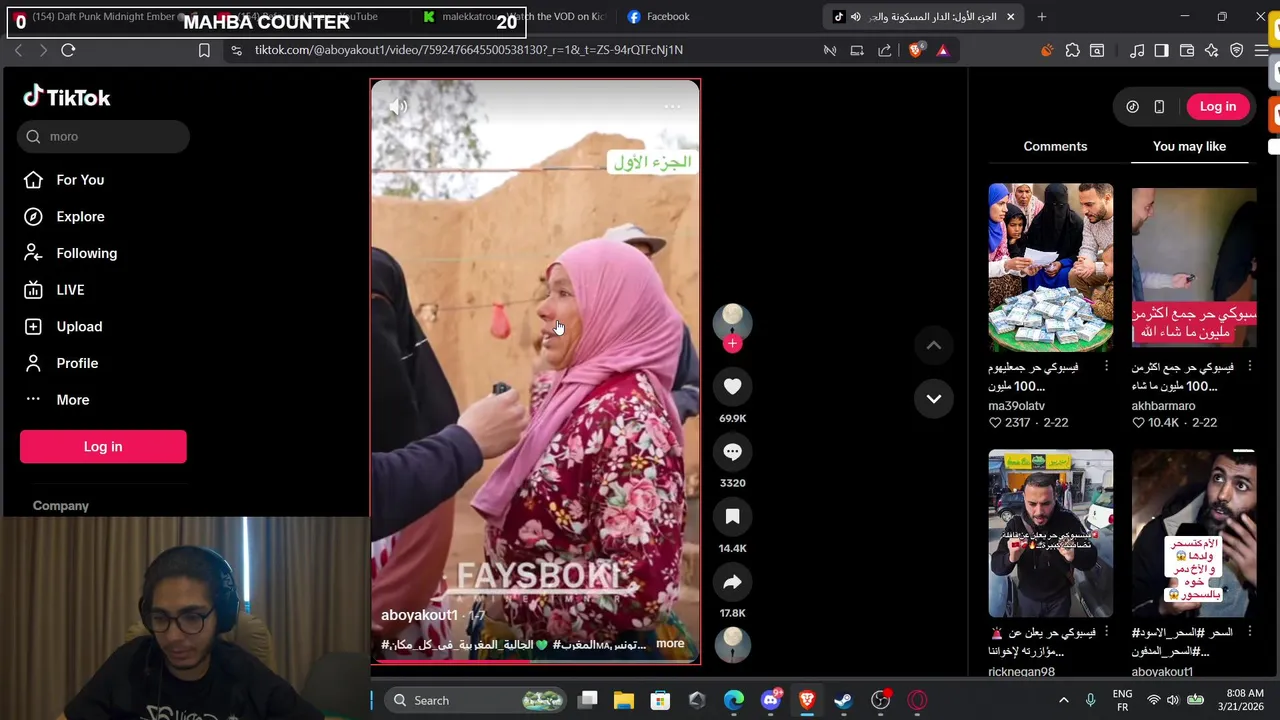The width and height of the screenshot is (1280, 720).
Task: Open Discord from the taskbar
Action: coord(770,700)
